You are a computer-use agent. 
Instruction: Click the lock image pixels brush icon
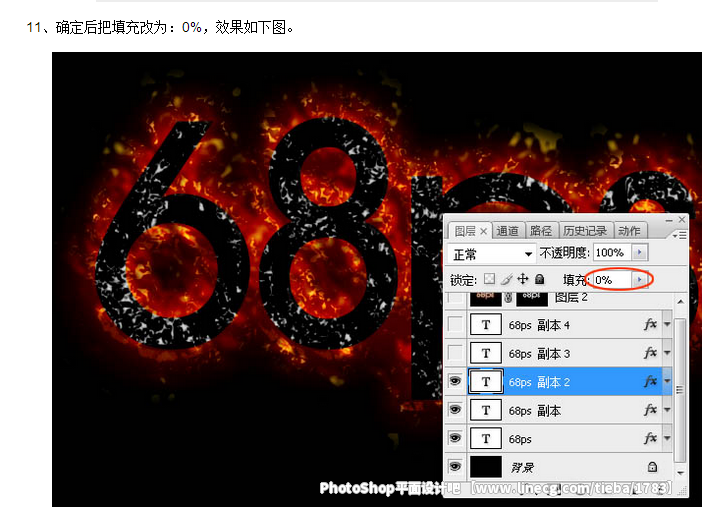tap(506, 280)
